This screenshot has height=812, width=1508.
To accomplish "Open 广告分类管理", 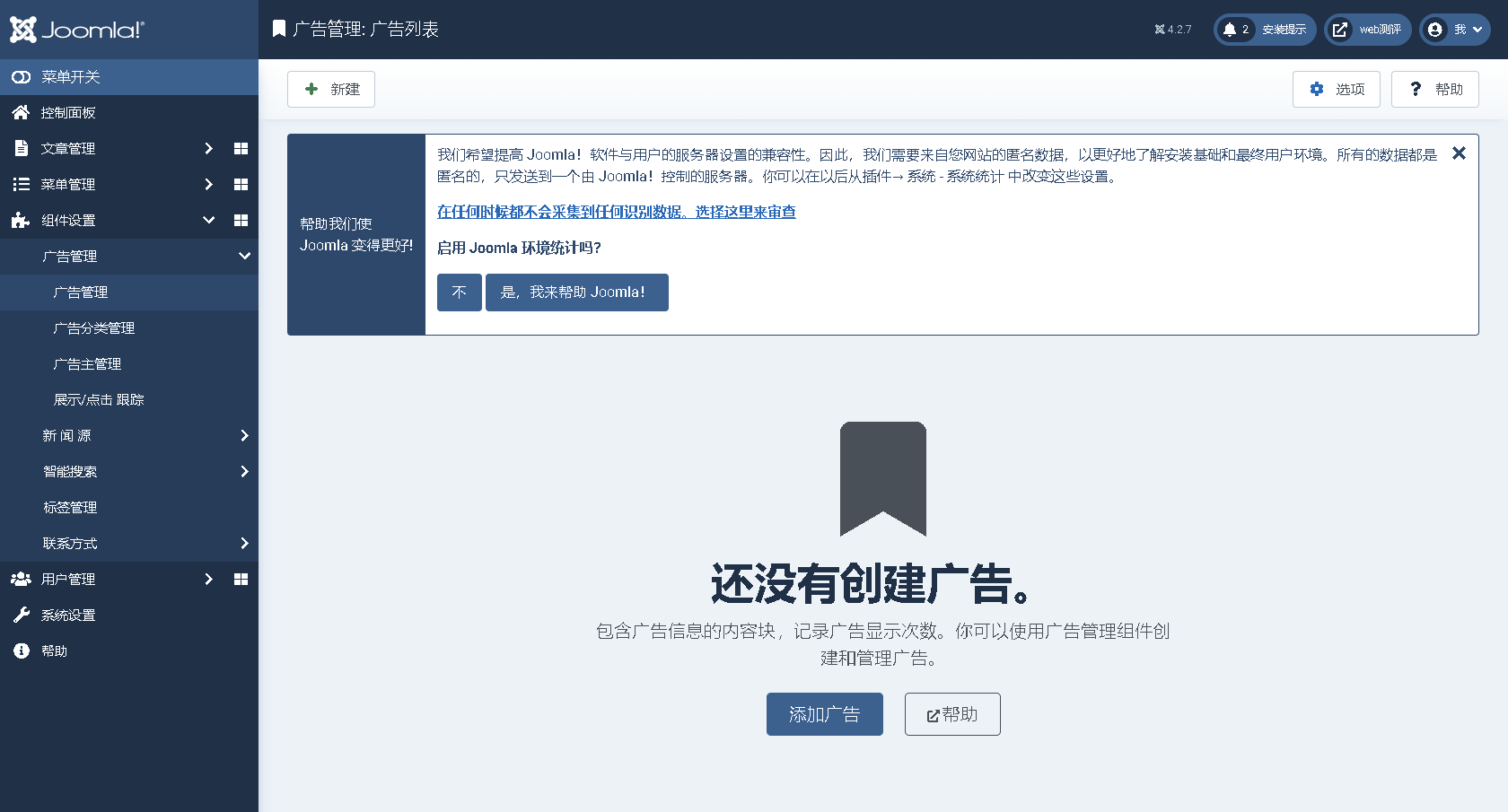I will coord(94,328).
